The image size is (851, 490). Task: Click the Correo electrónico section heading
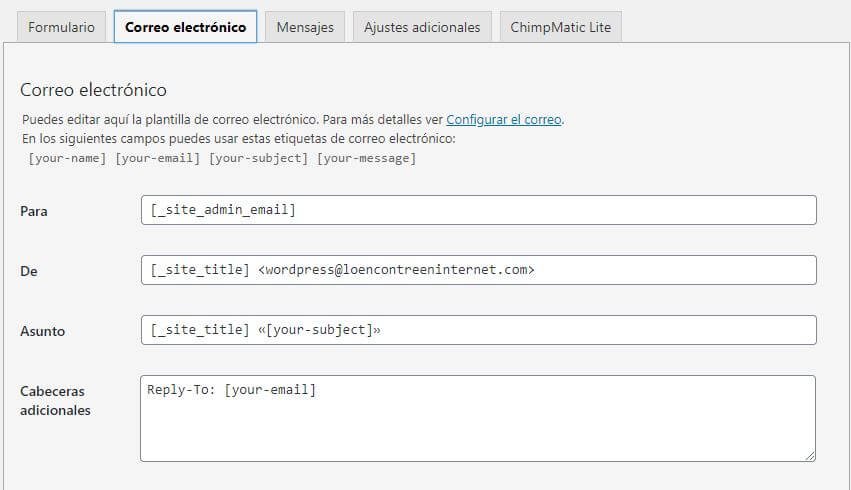[93, 90]
